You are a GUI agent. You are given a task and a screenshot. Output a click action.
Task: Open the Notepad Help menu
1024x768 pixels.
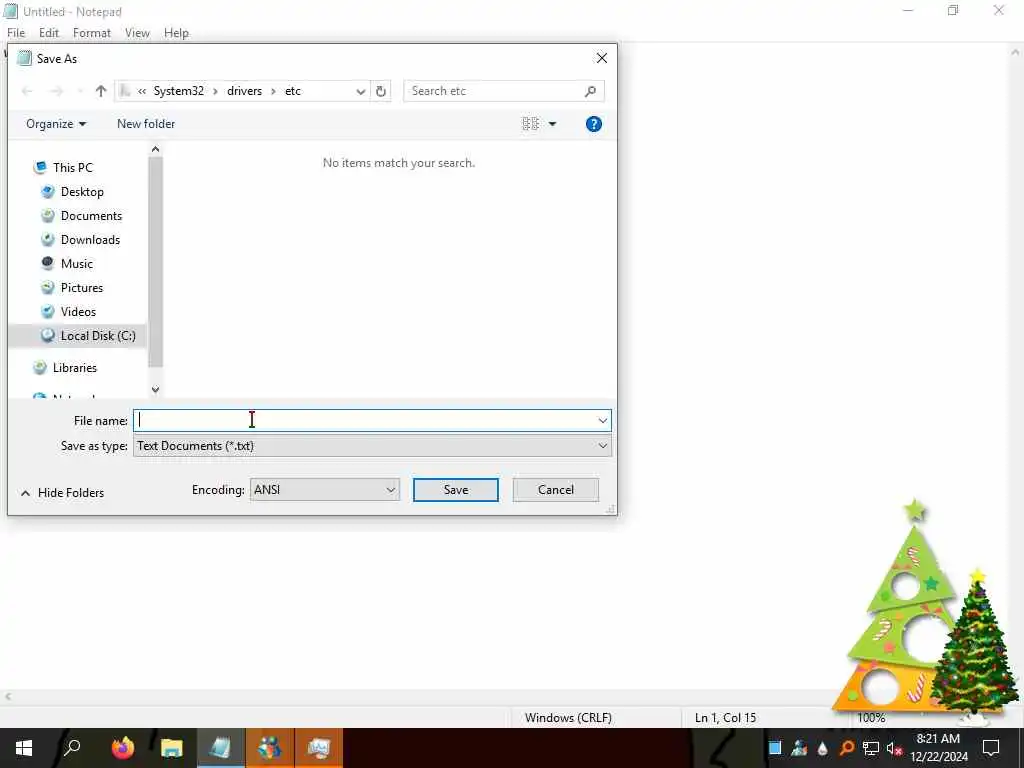click(x=176, y=33)
